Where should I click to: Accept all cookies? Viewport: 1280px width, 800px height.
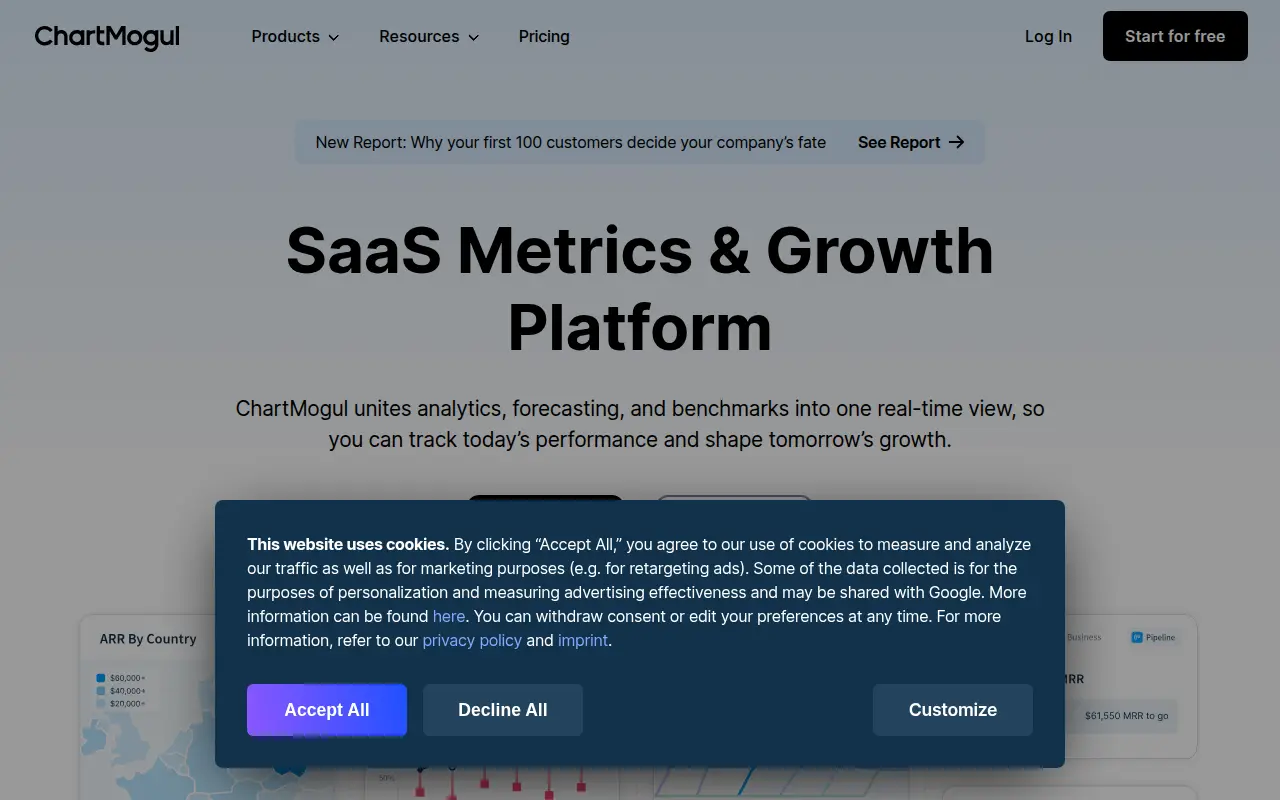(x=327, y=710)
